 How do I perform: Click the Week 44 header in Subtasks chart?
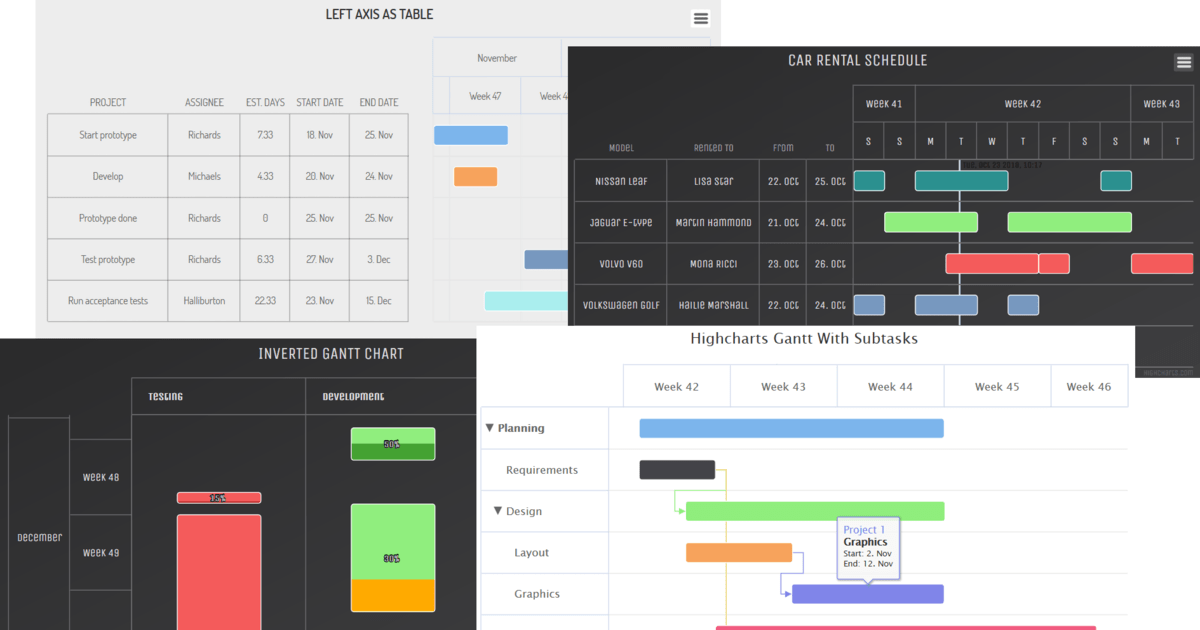pyautogui.click(x=890, y=386)
